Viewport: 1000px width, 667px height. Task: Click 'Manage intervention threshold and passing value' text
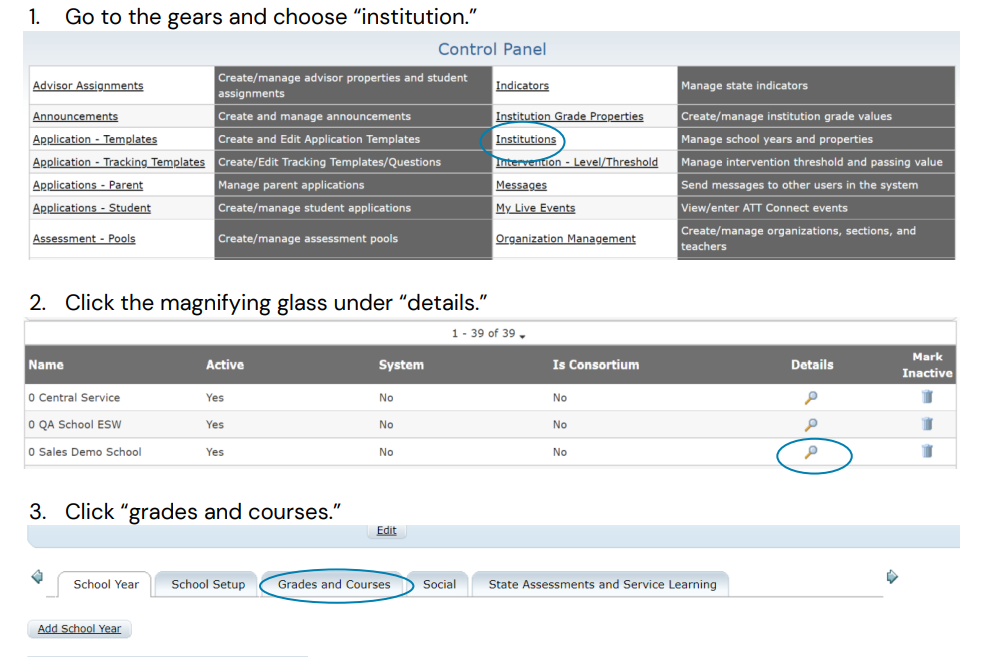point(812,162)
